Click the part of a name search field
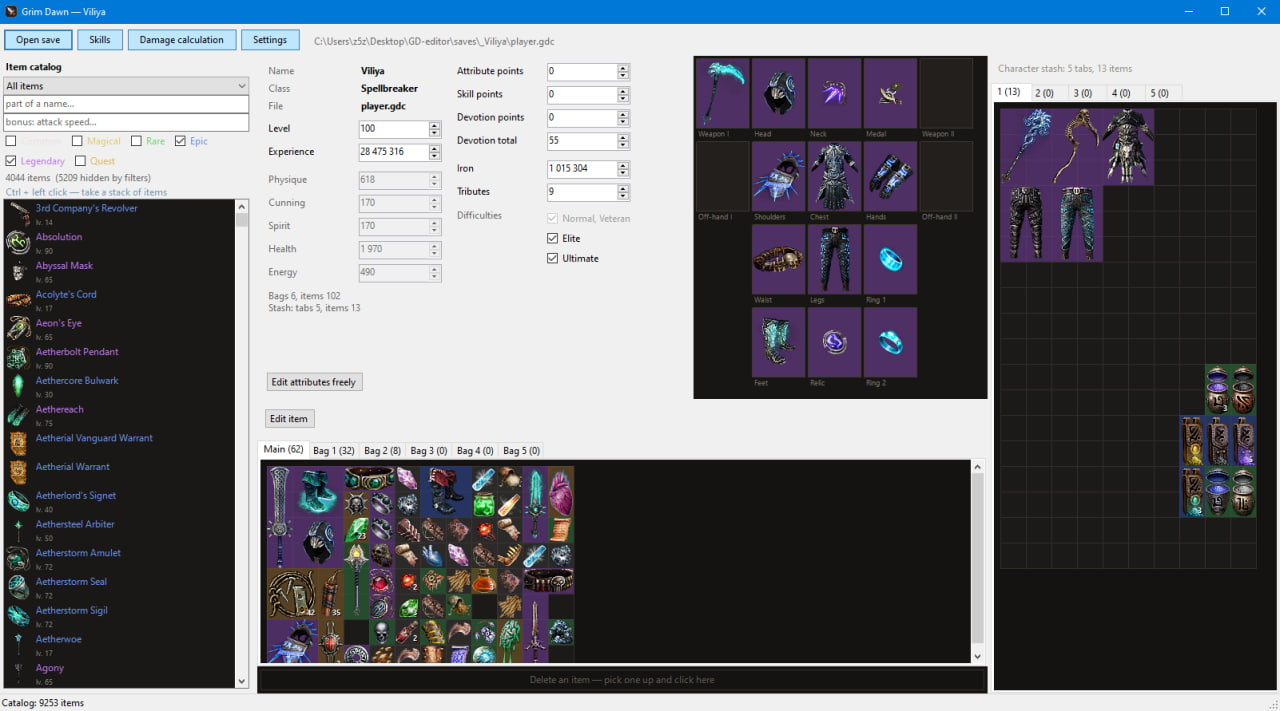Viewport: 1280px width, 711px height. (x=126, y=104)
